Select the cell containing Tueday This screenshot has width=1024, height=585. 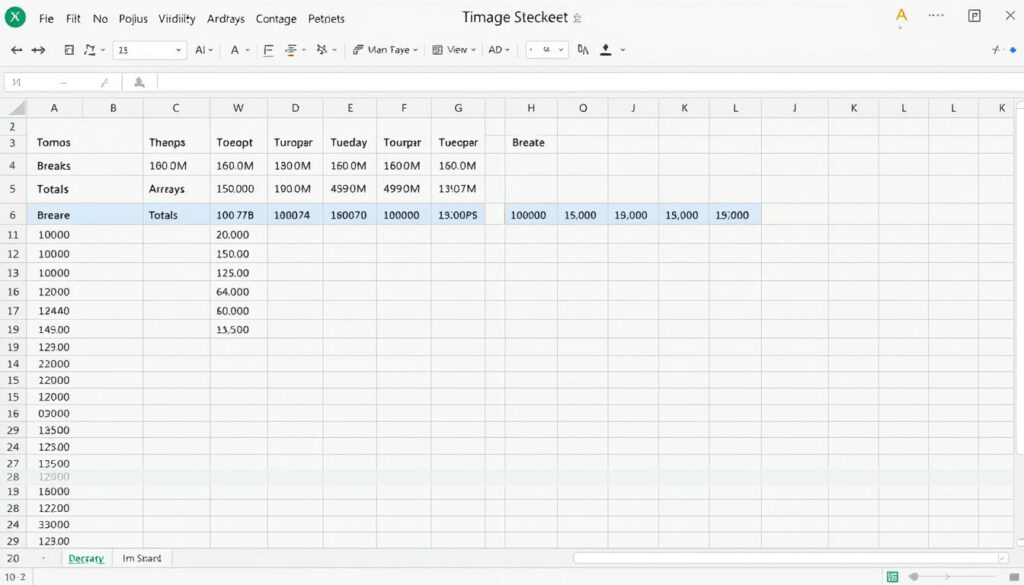click(349, 142)
